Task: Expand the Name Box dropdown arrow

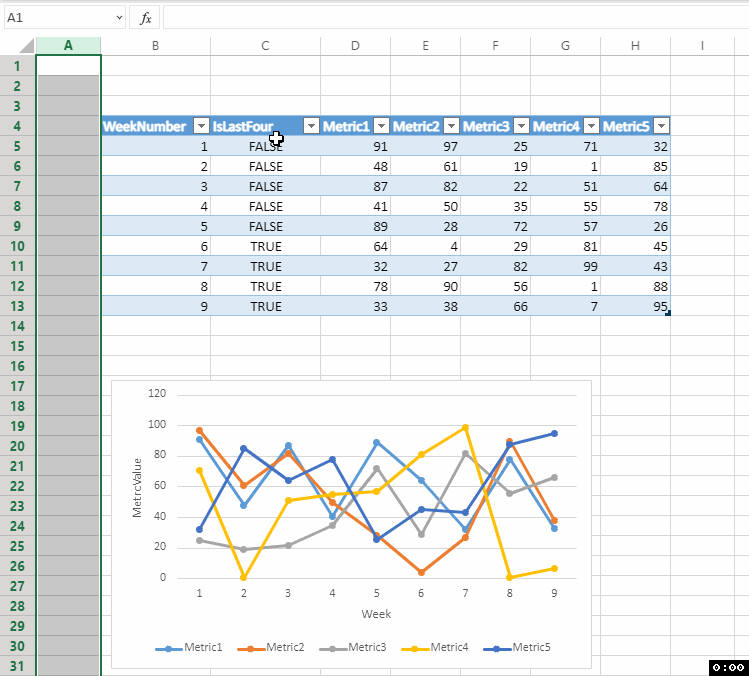Action: pos(119,18)
